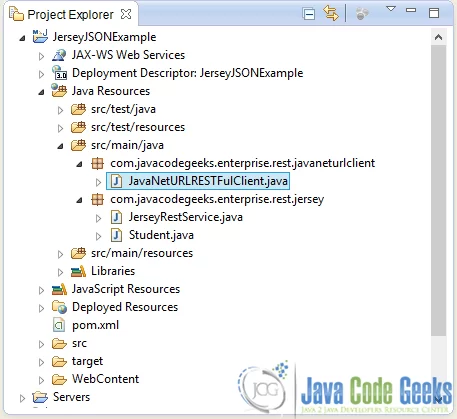Expand the src/test/java folder
Viewport: 457px width, 419px height.
tap(60, 110)
